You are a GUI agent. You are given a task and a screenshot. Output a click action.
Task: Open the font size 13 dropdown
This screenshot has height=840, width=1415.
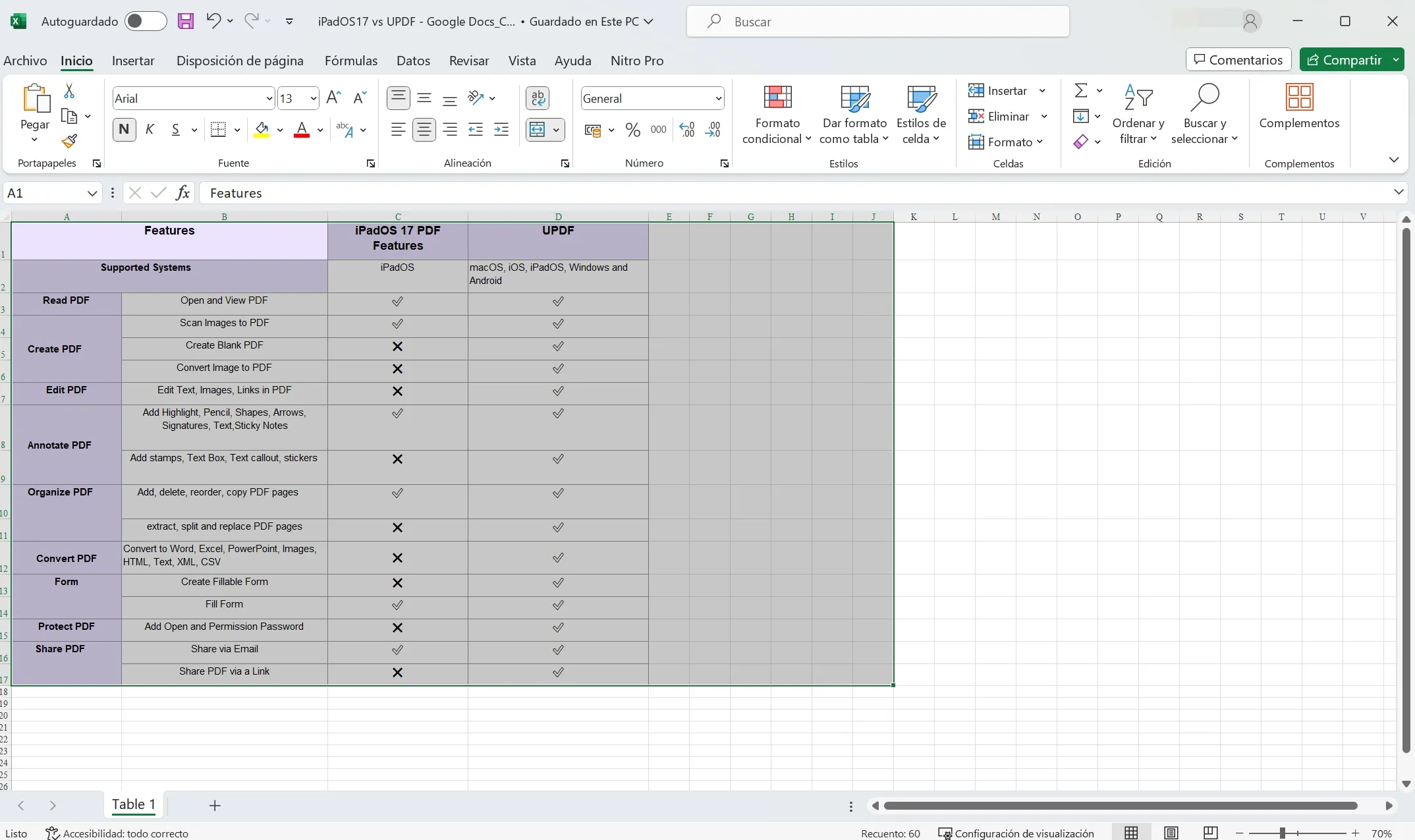(x=313, y=99)
